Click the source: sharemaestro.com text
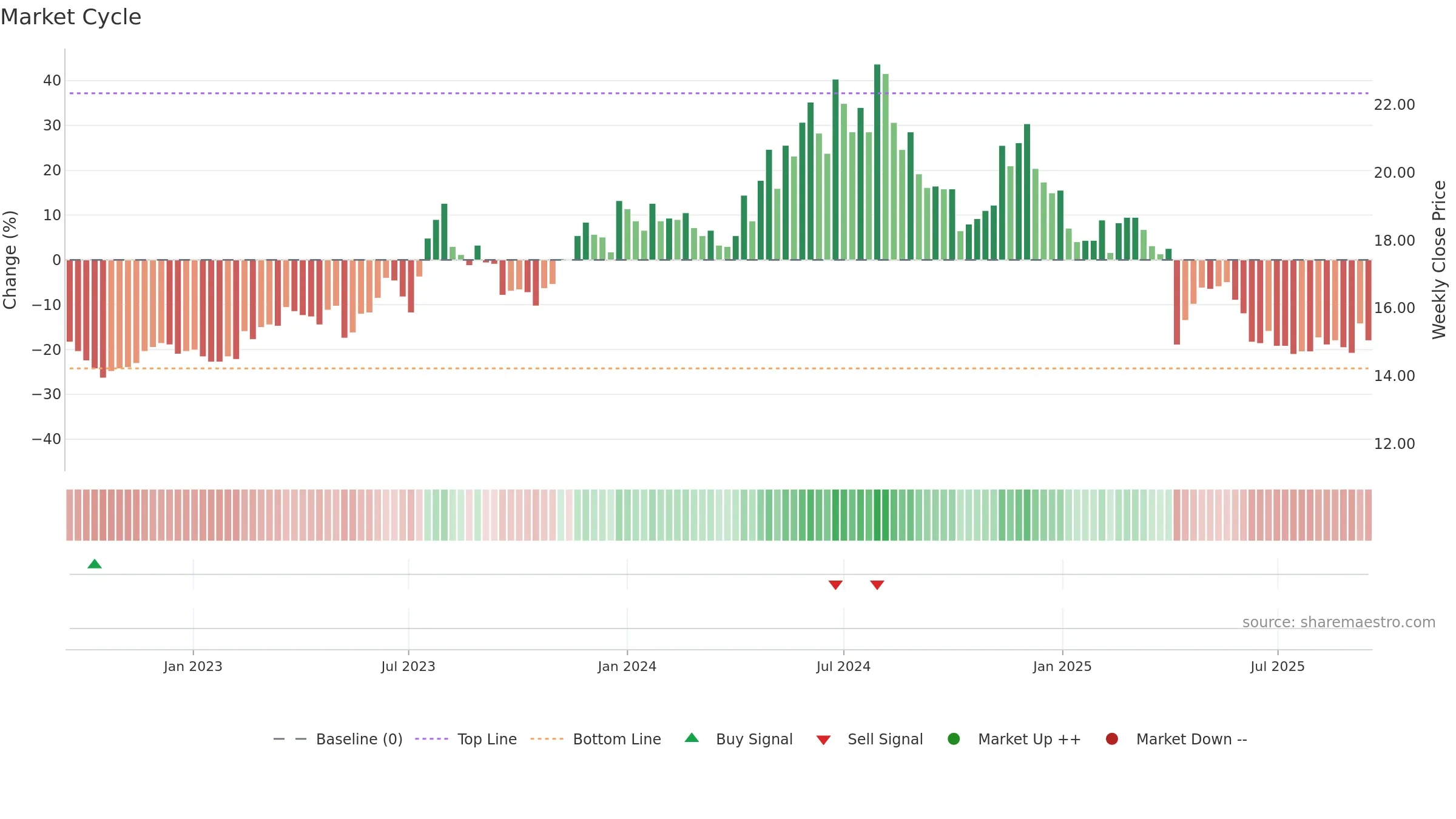The image size is (1456, 819). click(x=1339, y=622)
